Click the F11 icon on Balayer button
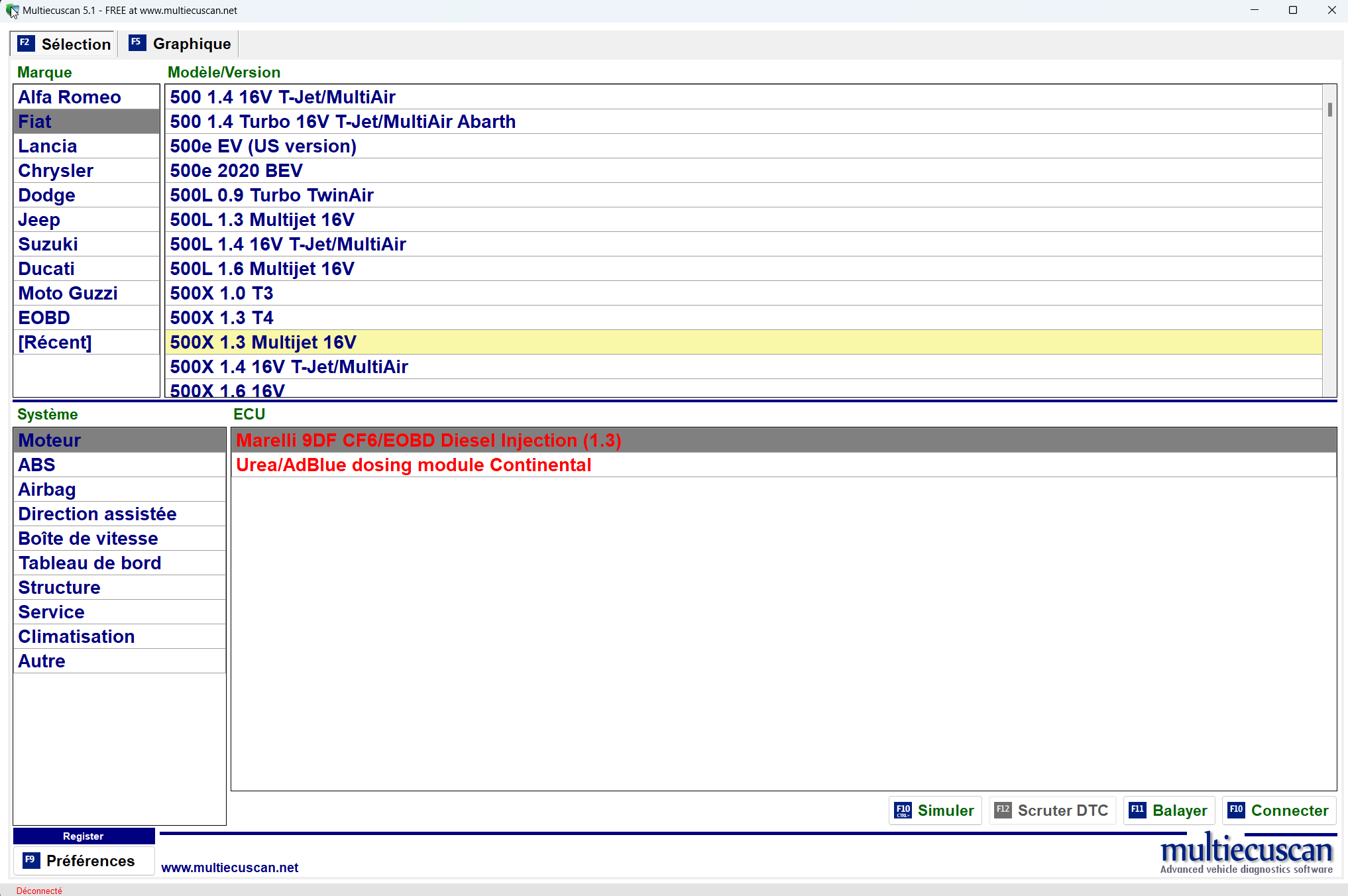Image resolution: width=1348 pixels, height=896 pixels. click(x=1137, y=810)
